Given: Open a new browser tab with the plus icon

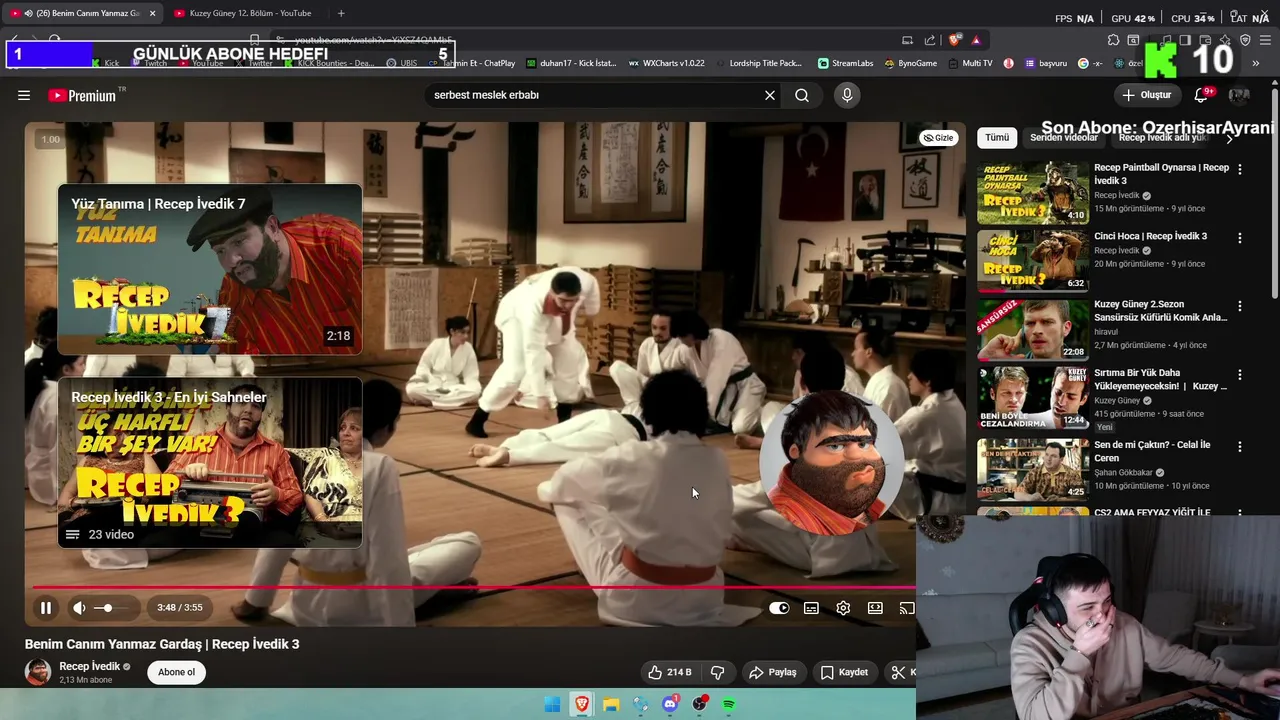Looking at the screenshot, I should pos(341,13).
